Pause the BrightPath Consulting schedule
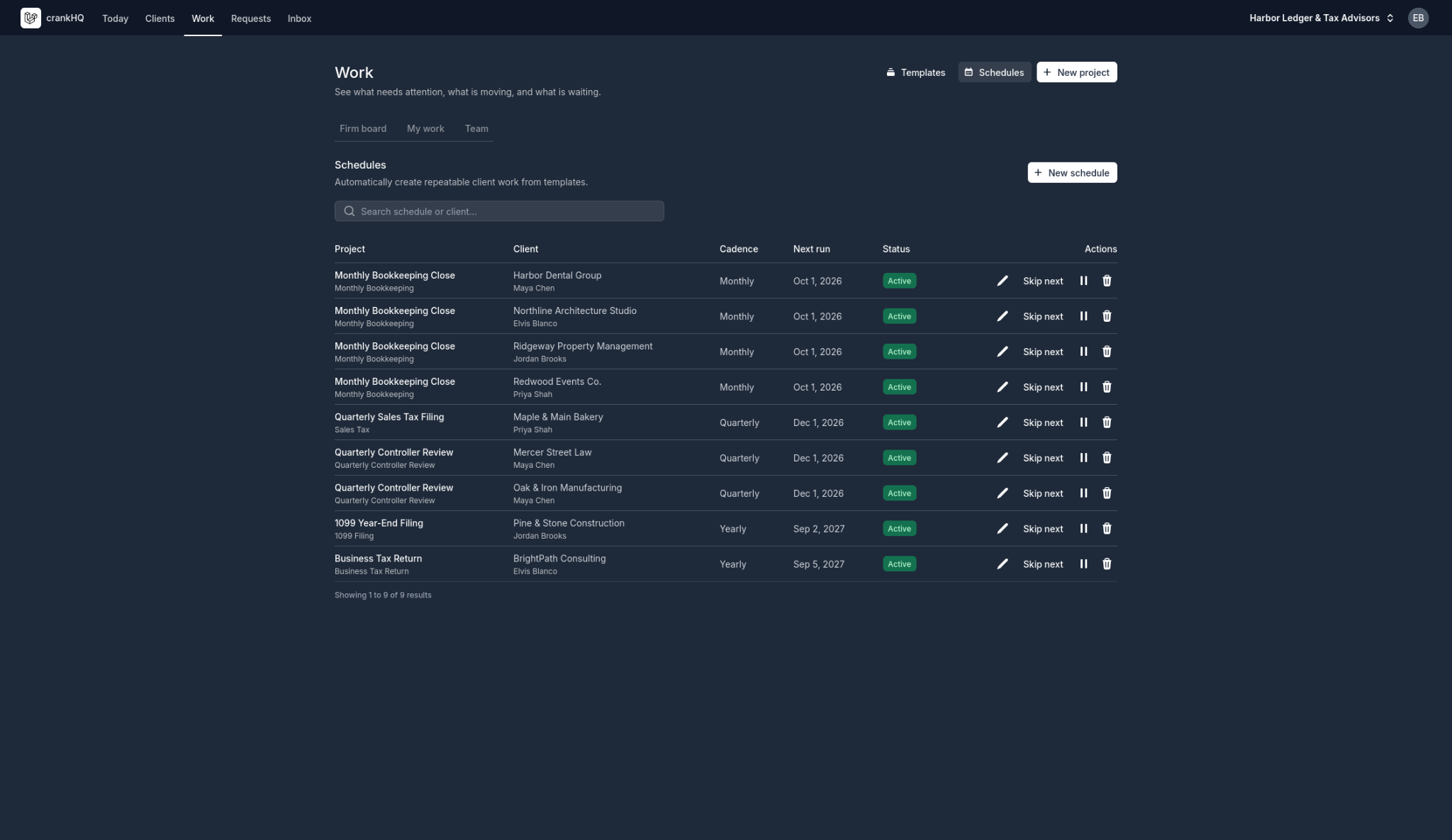The width and height of the screenshot is (1452, 840). click(x=1083, y=564)
